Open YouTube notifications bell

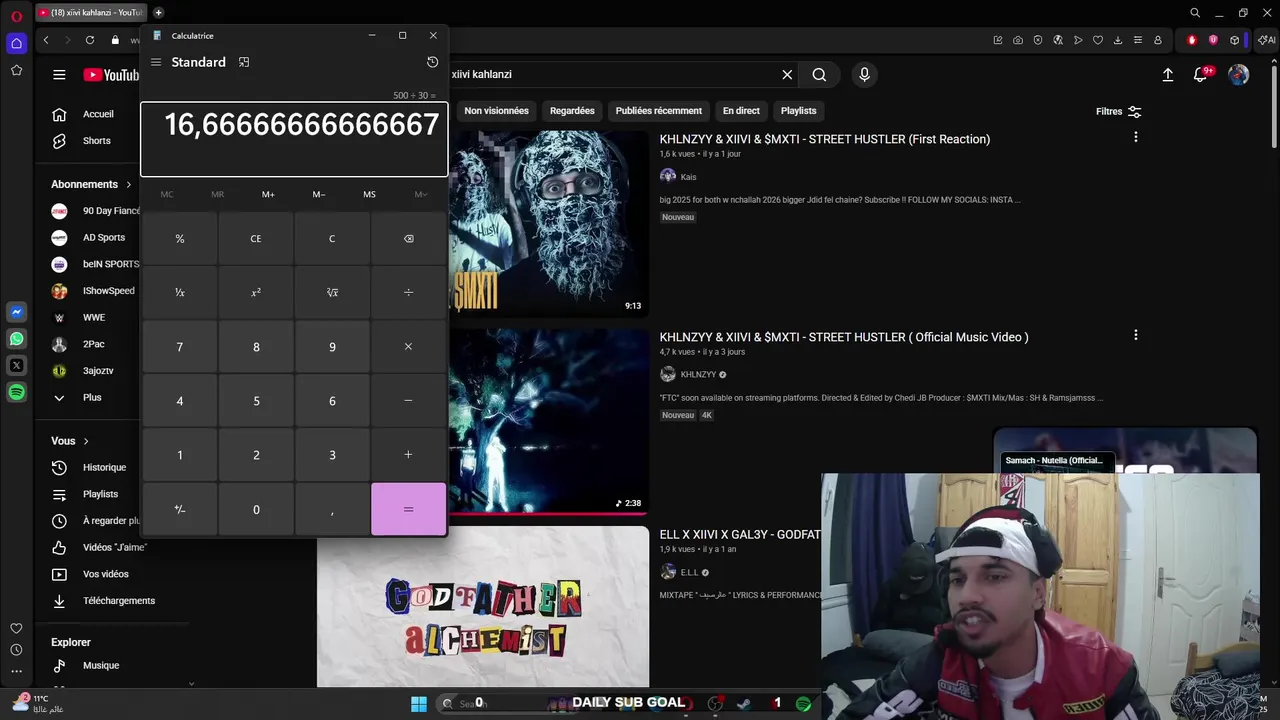pos(1201,75)
